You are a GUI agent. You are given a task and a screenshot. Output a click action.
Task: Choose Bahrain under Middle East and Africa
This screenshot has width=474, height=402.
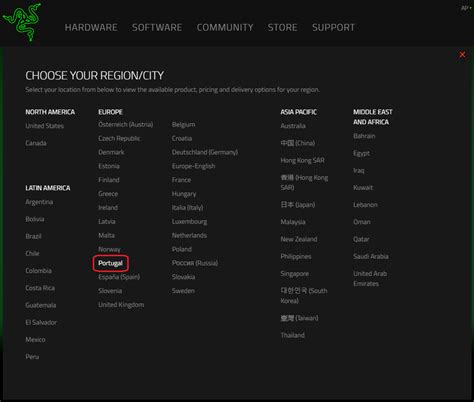tap(364, 136)
